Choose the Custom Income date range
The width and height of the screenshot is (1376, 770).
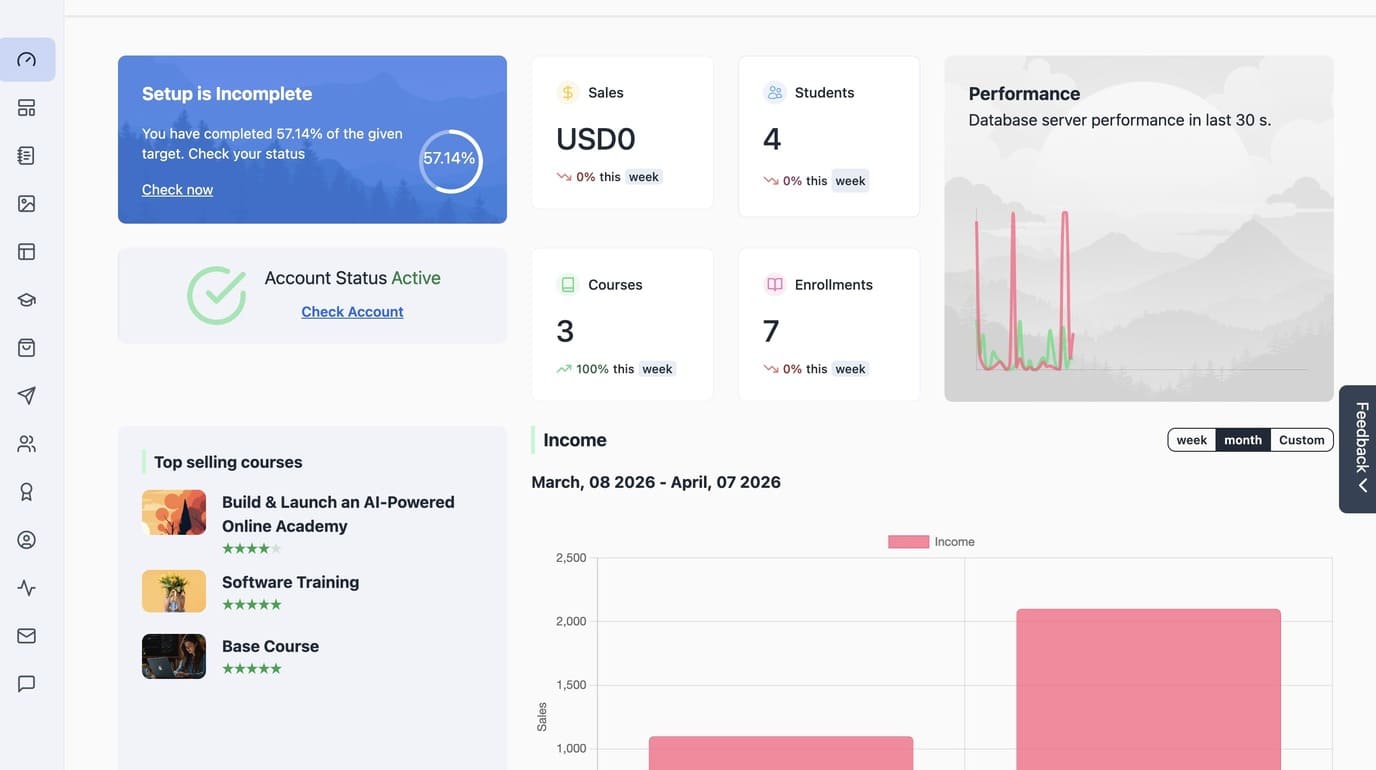[x=1302, y=440]
